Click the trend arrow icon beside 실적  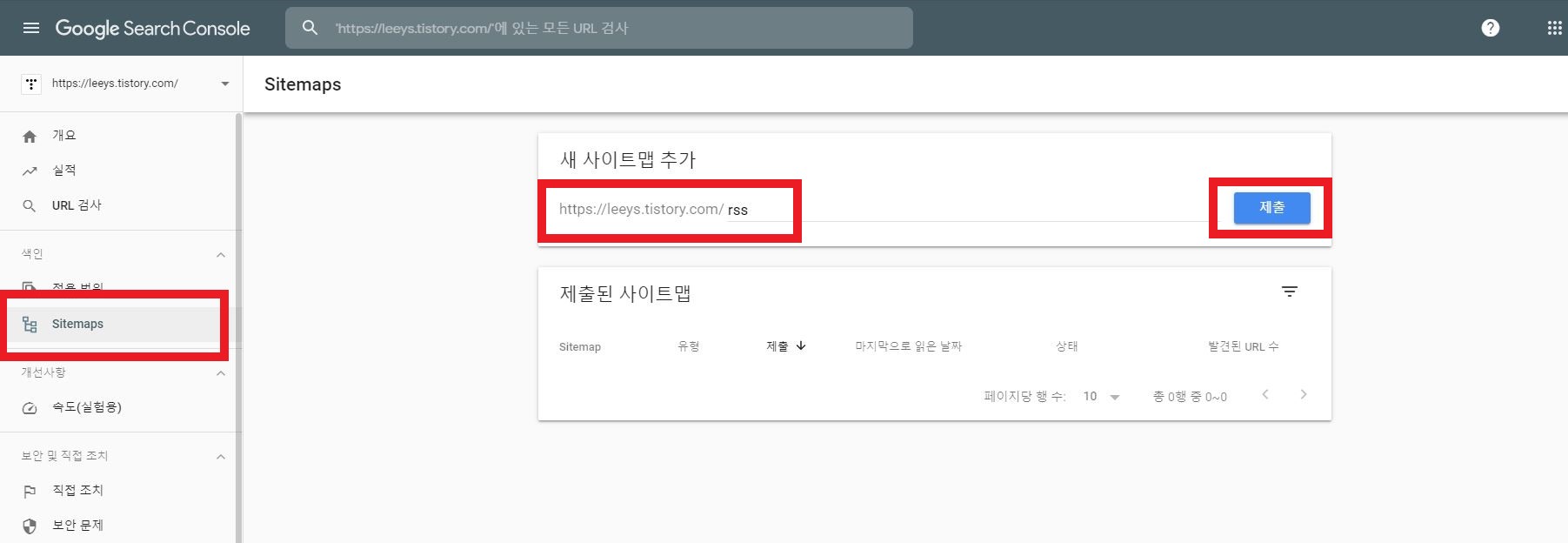coord(30,171)
